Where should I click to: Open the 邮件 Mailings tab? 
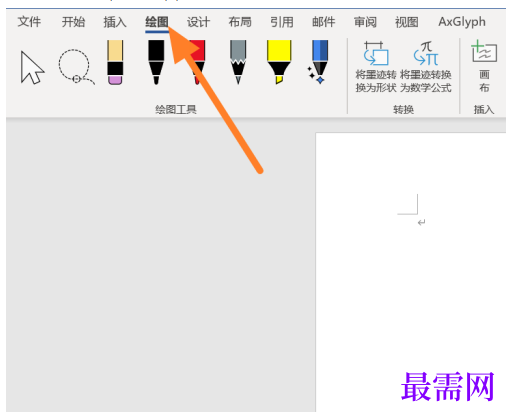(323, 22)
